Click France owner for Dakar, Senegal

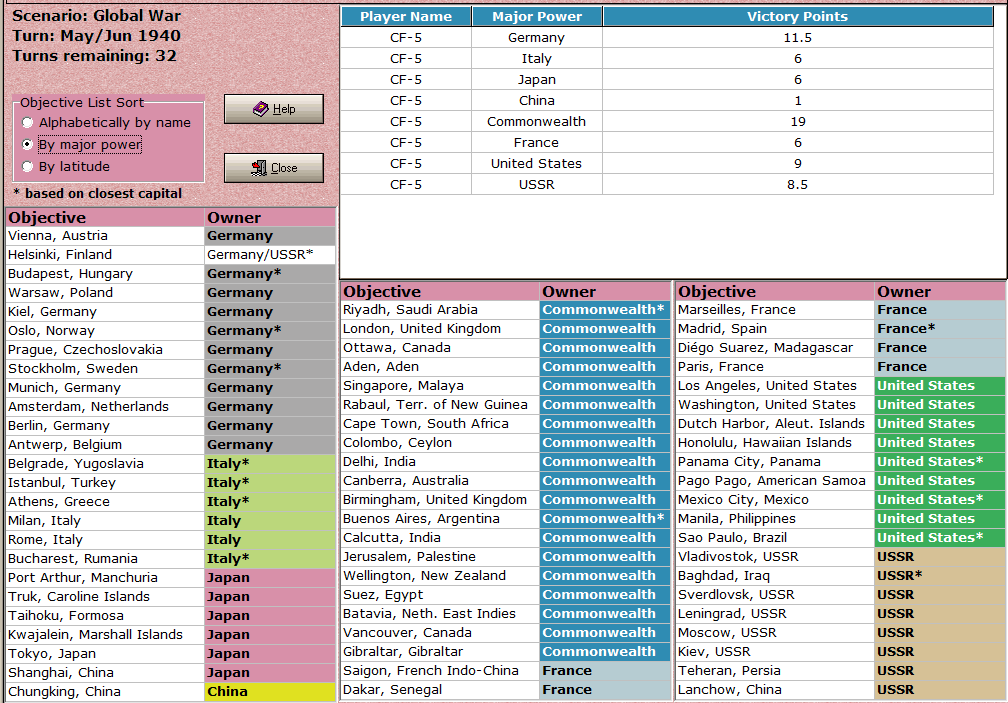point(605,690)
